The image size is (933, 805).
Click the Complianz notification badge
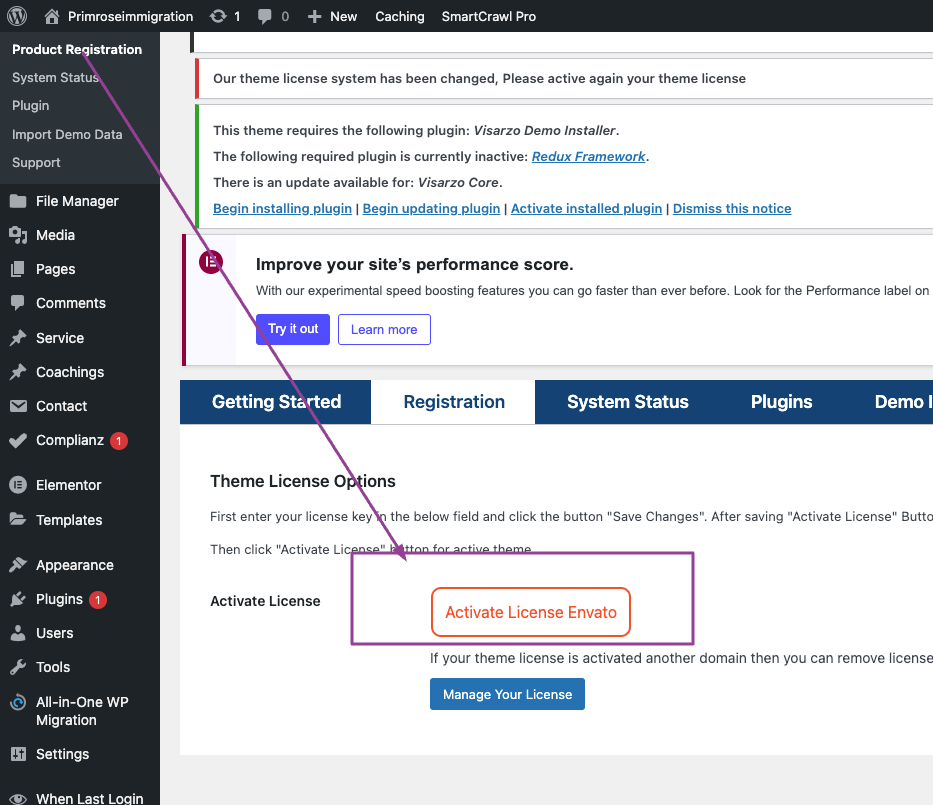tap(119, 441)
